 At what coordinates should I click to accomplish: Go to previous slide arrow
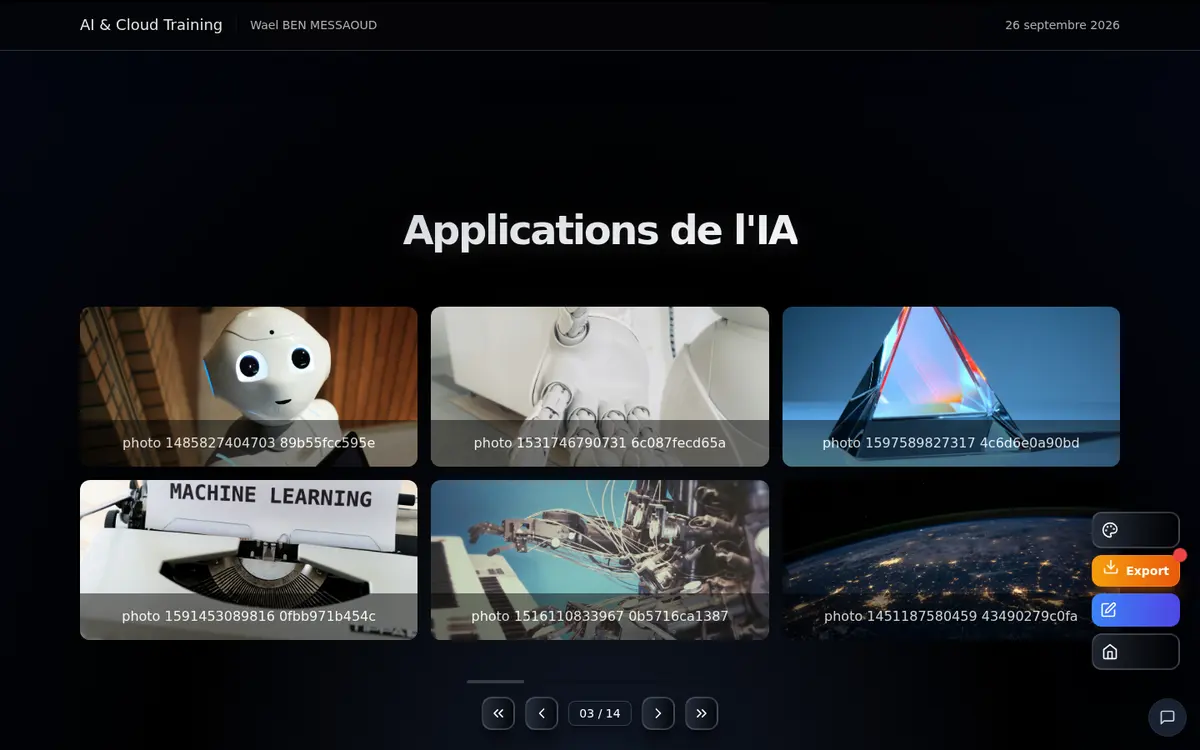(542, 713)
